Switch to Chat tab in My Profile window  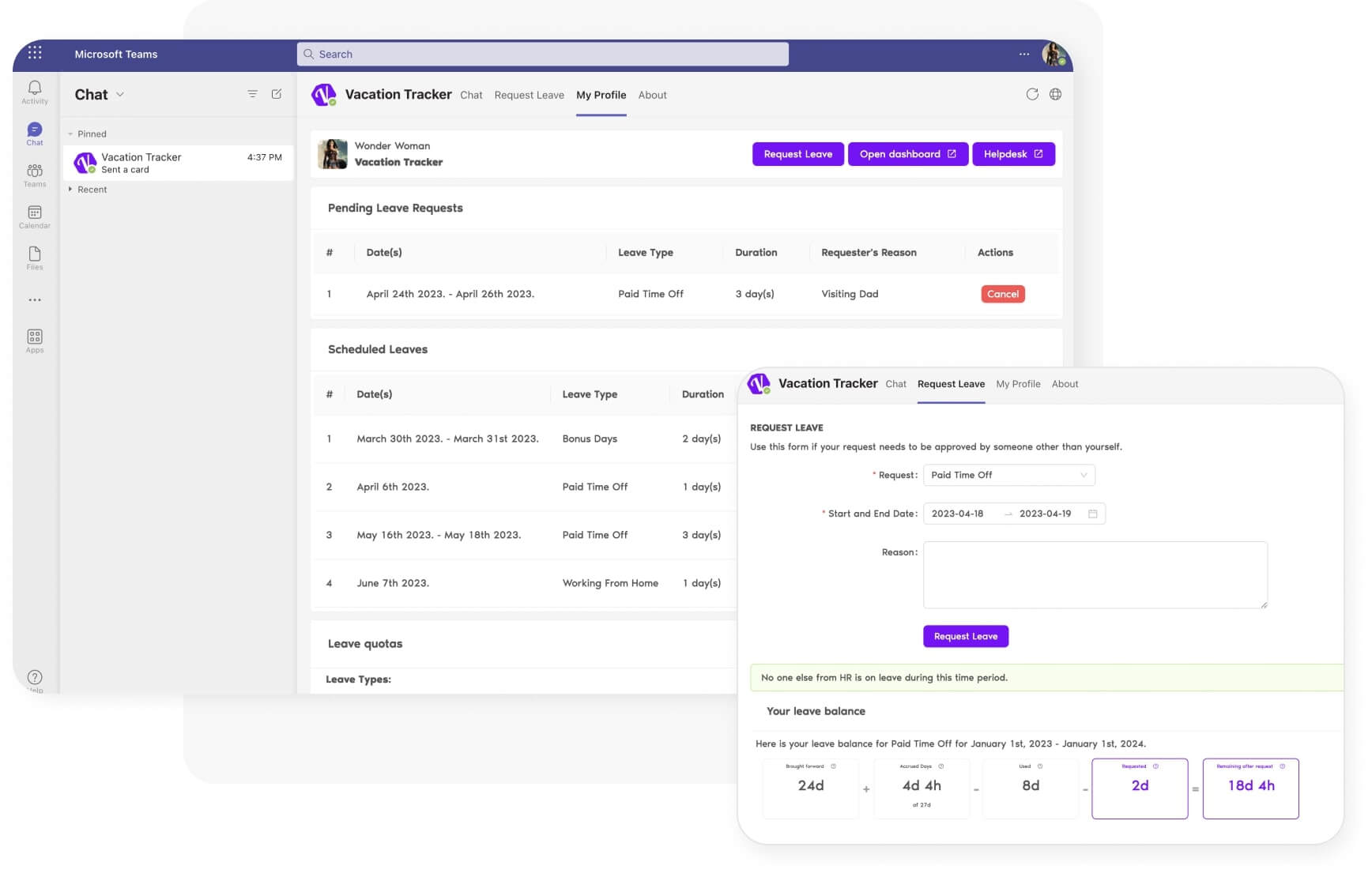pos(471,95)
